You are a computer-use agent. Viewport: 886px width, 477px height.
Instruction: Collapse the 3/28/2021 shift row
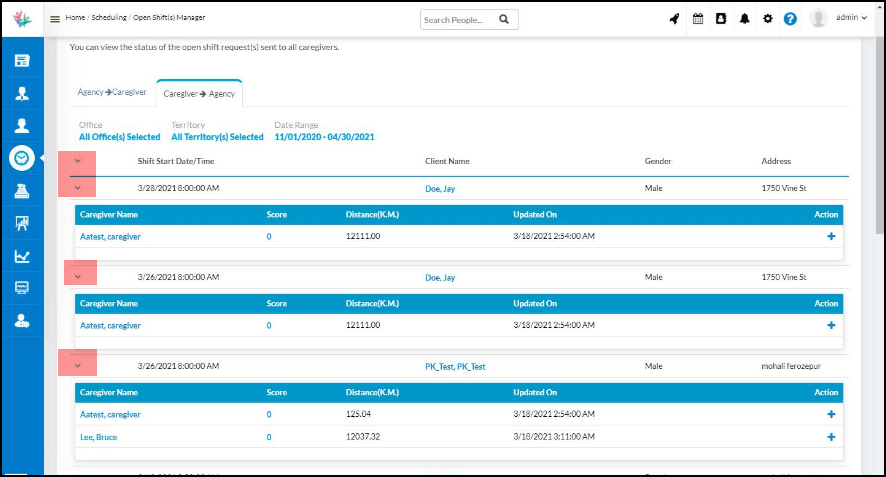(x=78, y=188)
